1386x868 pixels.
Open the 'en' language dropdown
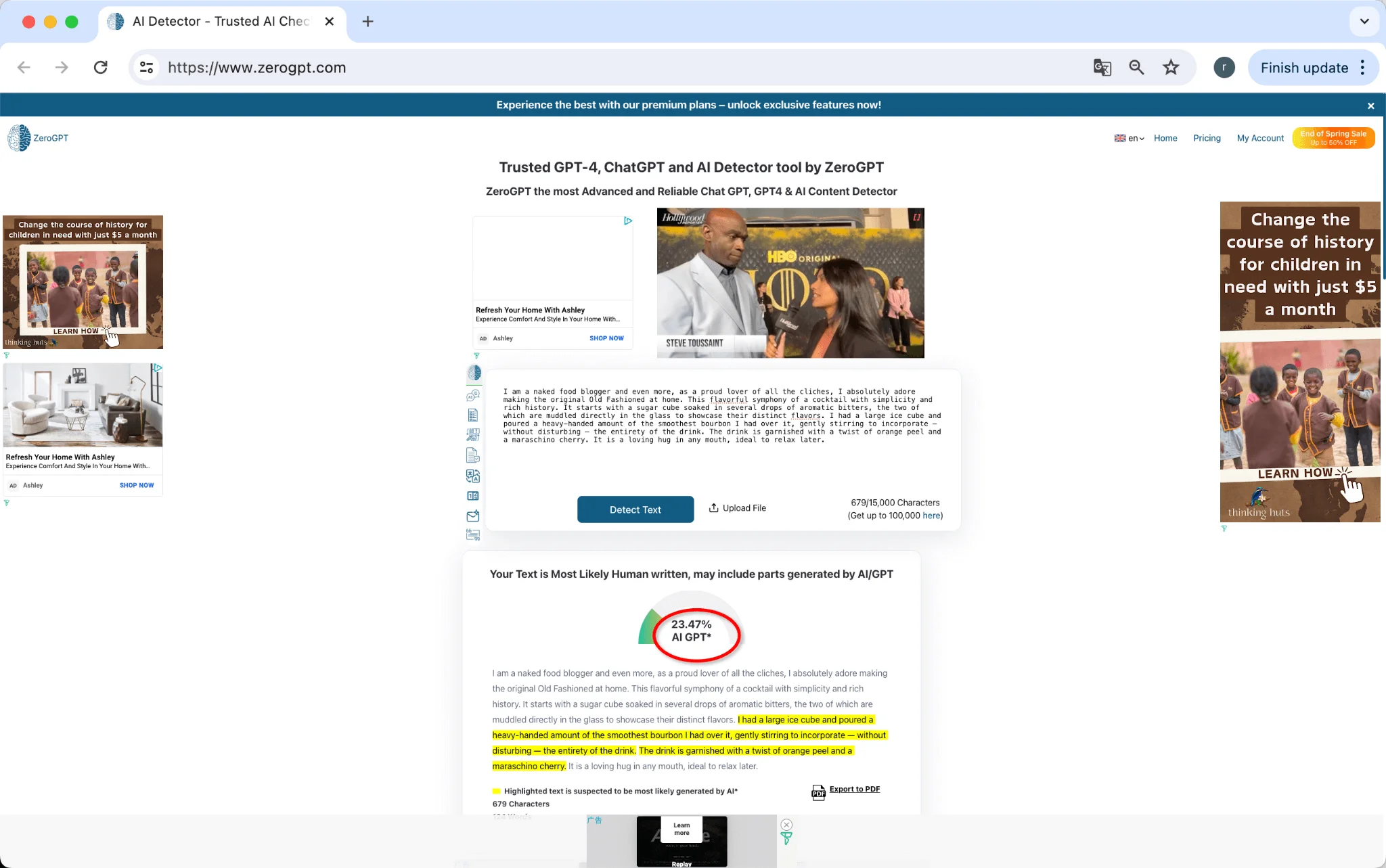1130,138
